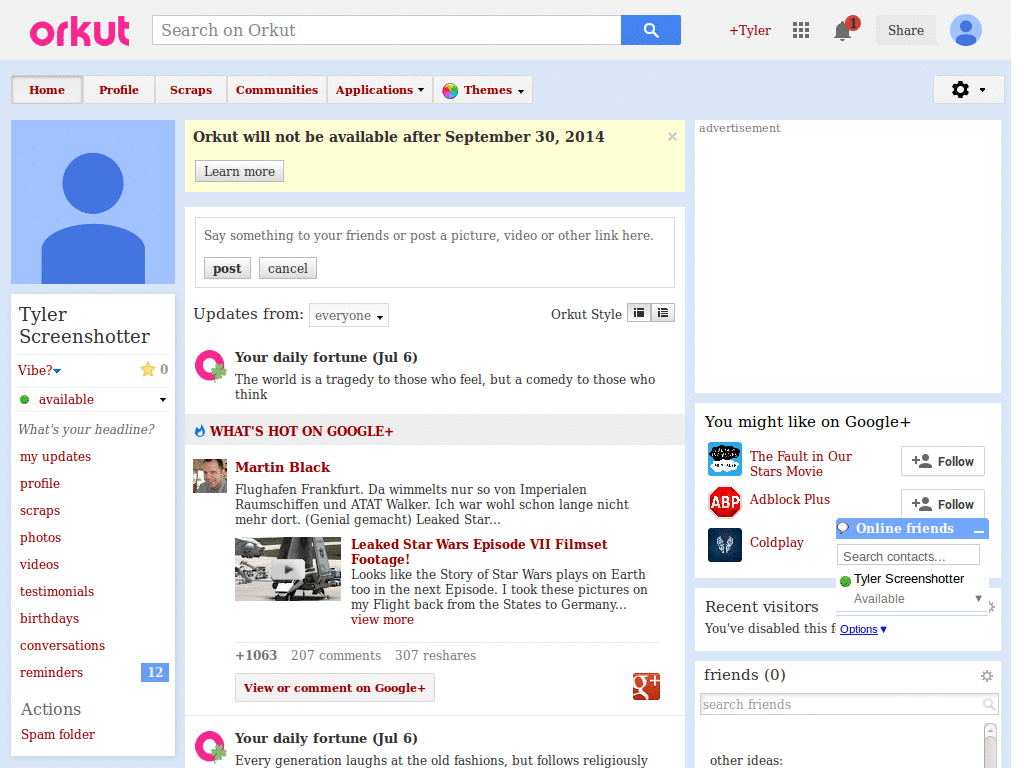
Task: Open the Updates from everyone dropdown
Action: coord(349,315)
